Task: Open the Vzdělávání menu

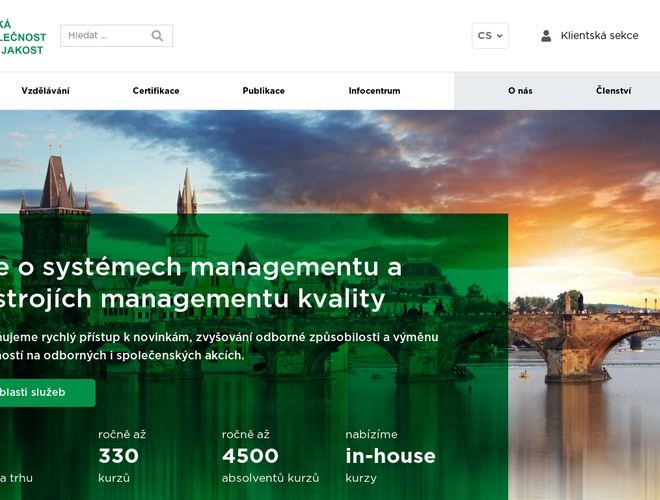Action: click(x=45, y=91)
